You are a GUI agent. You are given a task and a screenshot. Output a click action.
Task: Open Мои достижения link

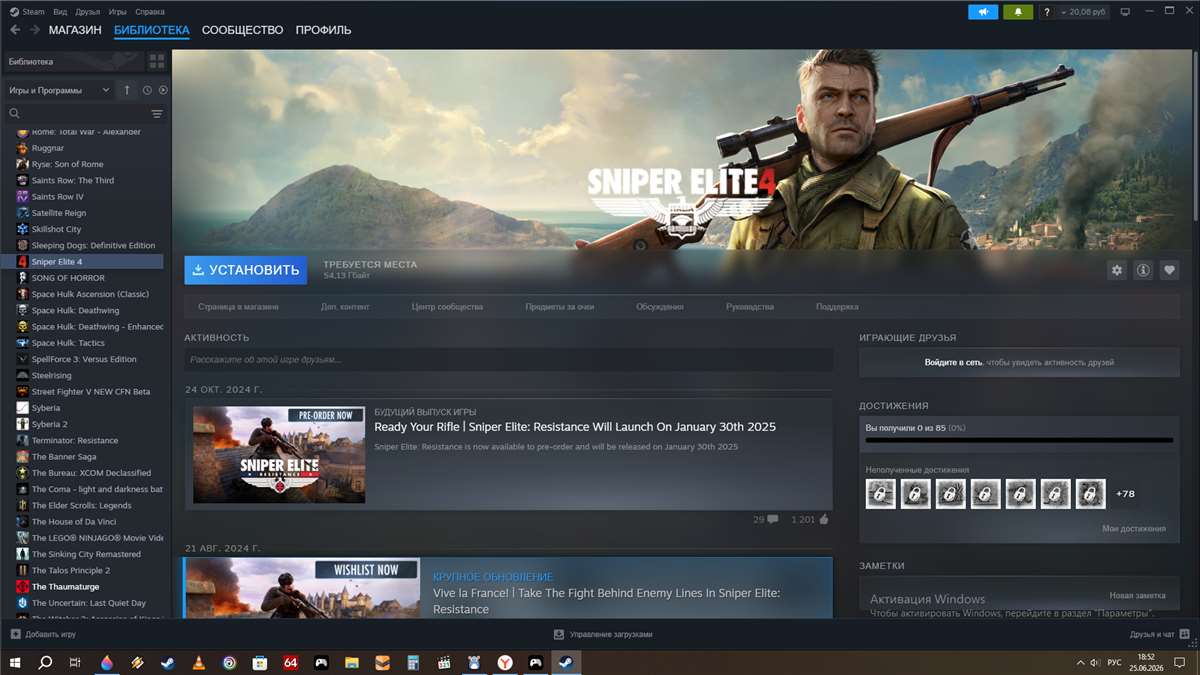point(1134,529)
